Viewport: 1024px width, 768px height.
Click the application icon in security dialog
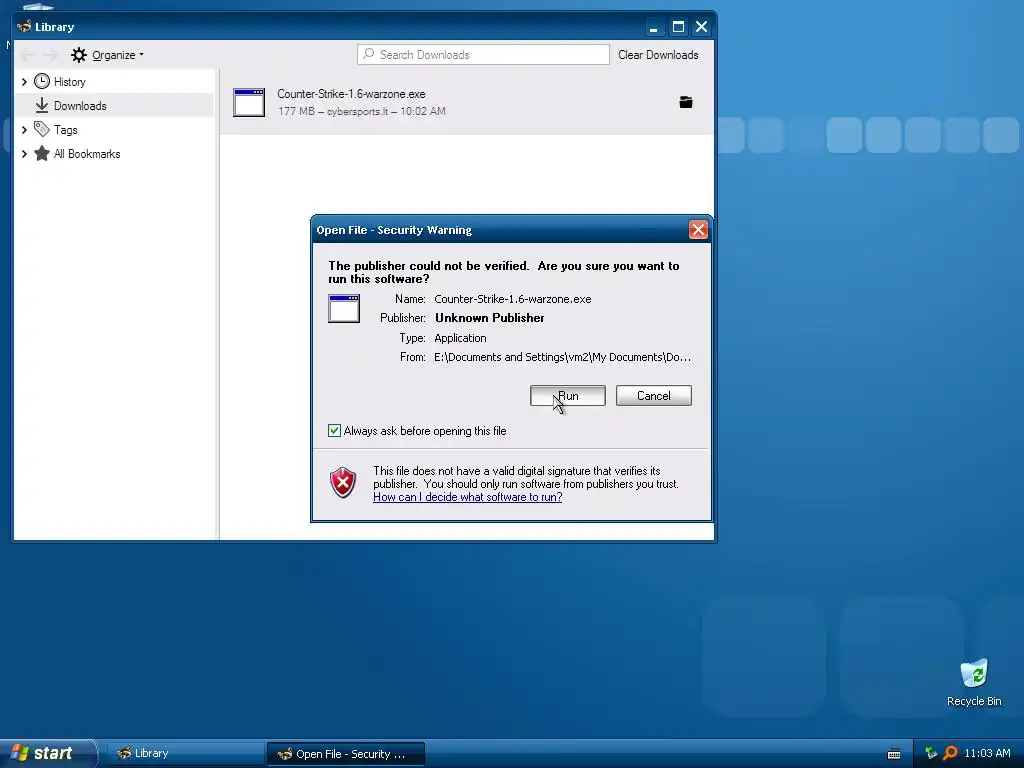click(x=344, y=308)
